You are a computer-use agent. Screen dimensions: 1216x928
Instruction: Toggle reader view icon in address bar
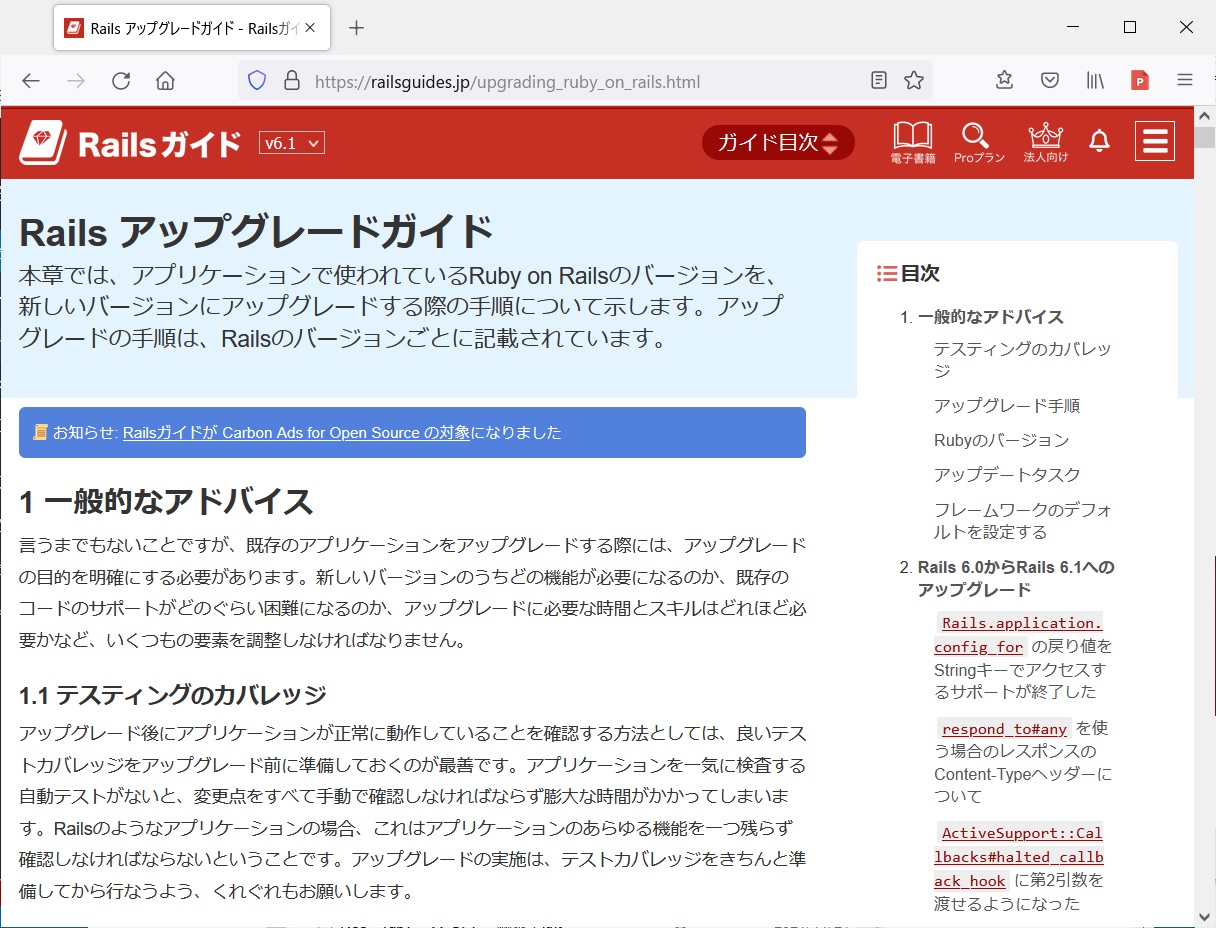879,81
